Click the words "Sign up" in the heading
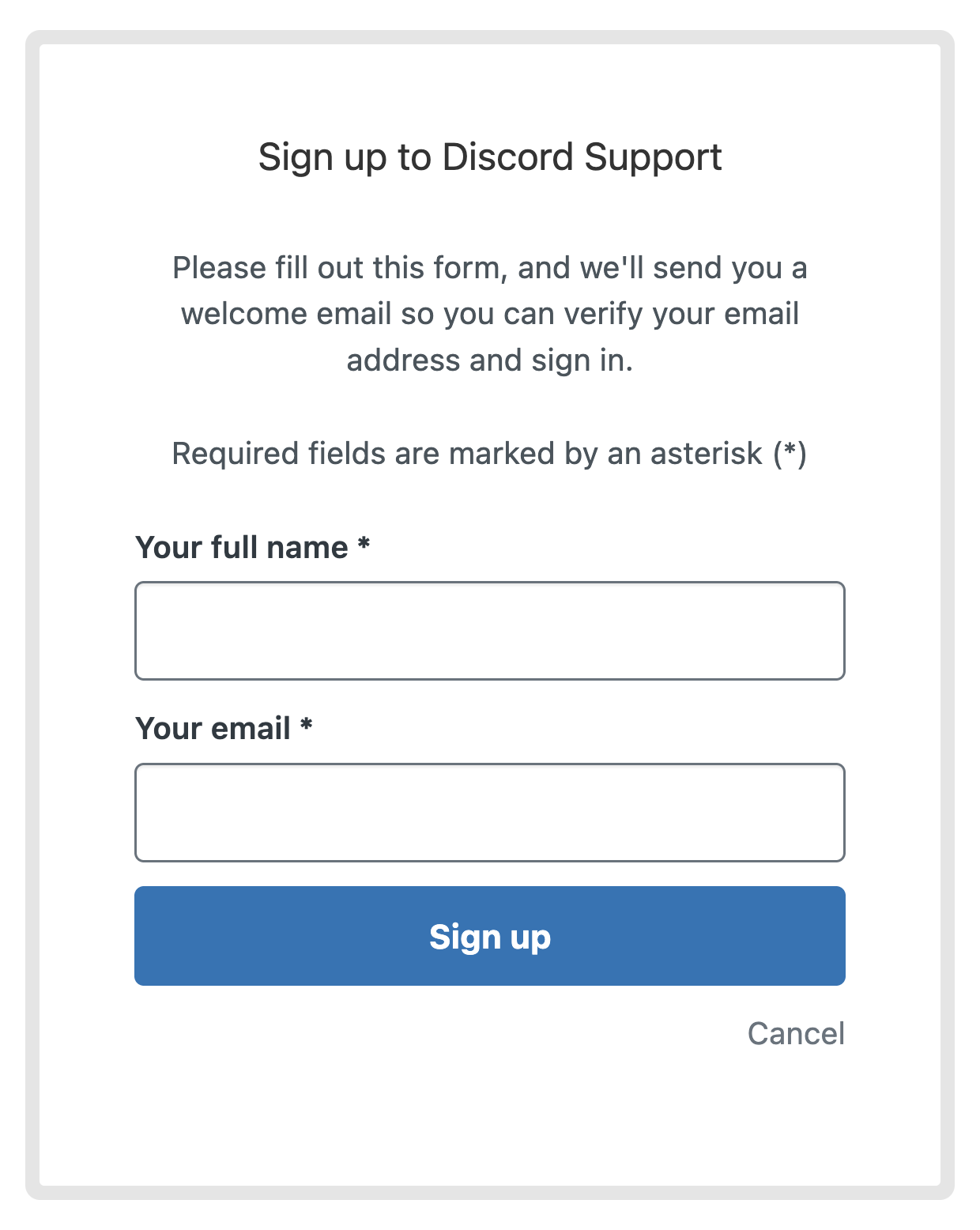Viewport: 980px width, 1230px height. click(x=322, y=158)
